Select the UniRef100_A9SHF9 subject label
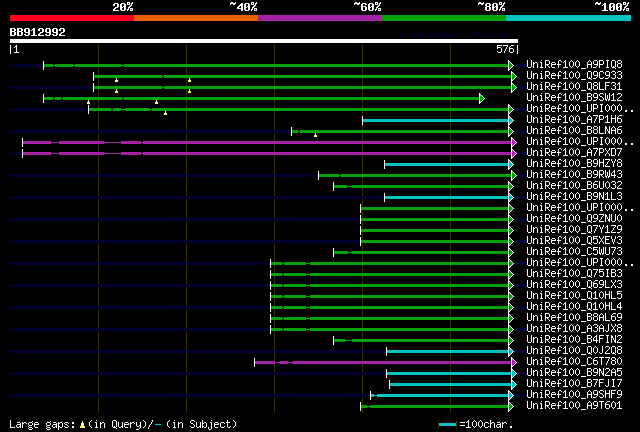The image size is (640, 432). (x=574, y=395)
